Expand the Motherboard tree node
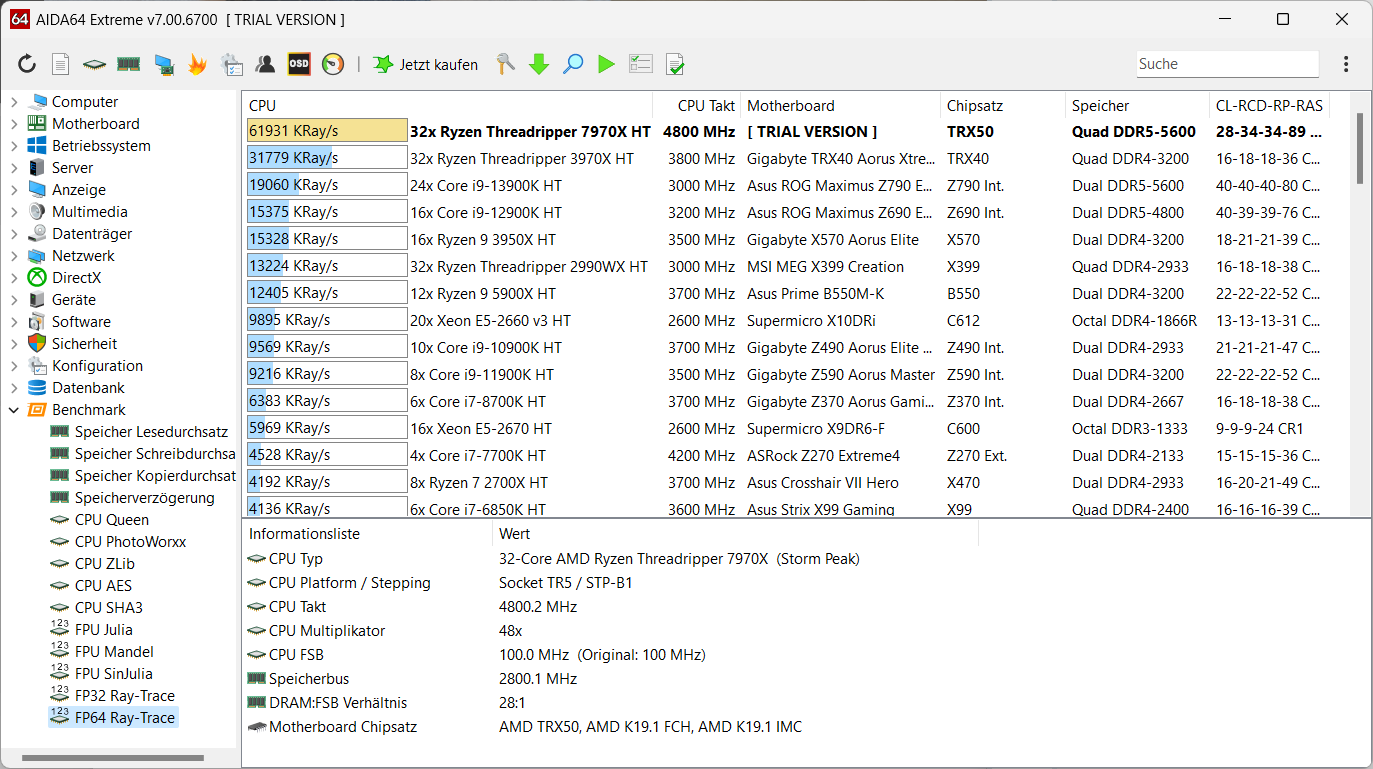Image resolution: width=1373 pixels, height=769 pixels. (x=14, y=124)
